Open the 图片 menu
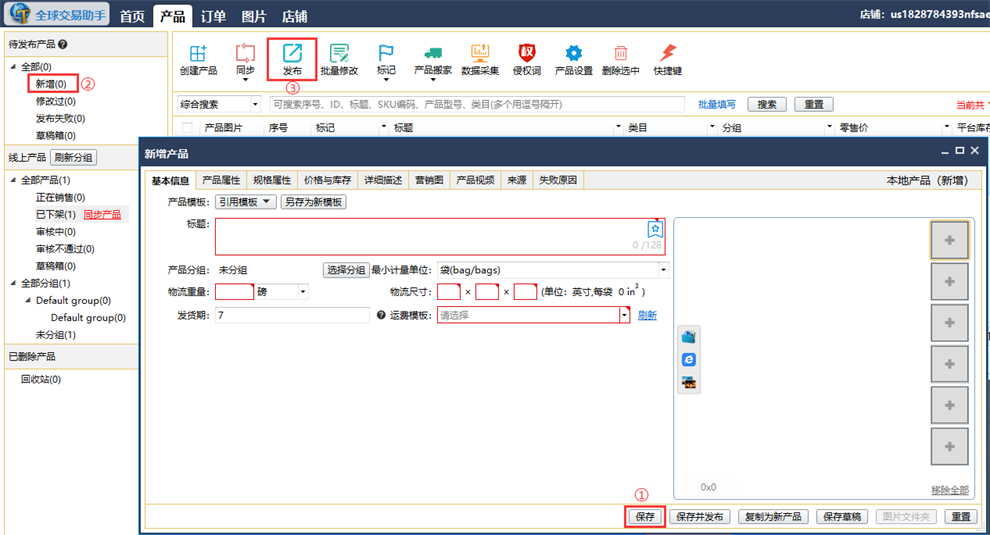Image resolution: width=990 pixels, height=535 pixels. click(254, 16)
